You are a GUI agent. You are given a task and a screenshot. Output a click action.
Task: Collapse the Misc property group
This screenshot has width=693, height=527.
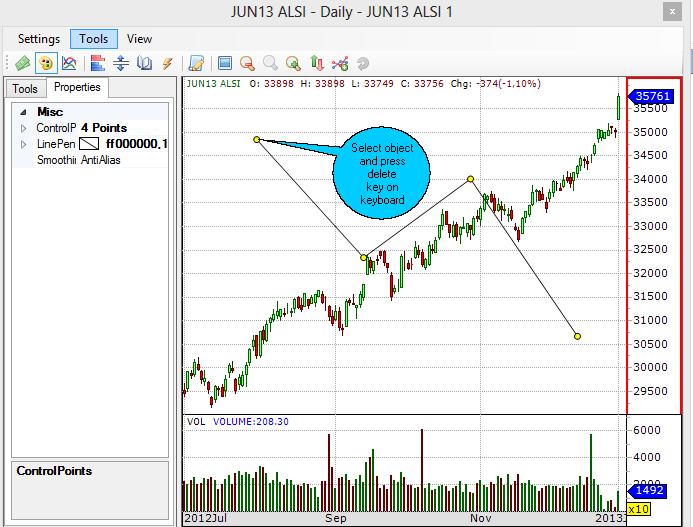(23, 113)
